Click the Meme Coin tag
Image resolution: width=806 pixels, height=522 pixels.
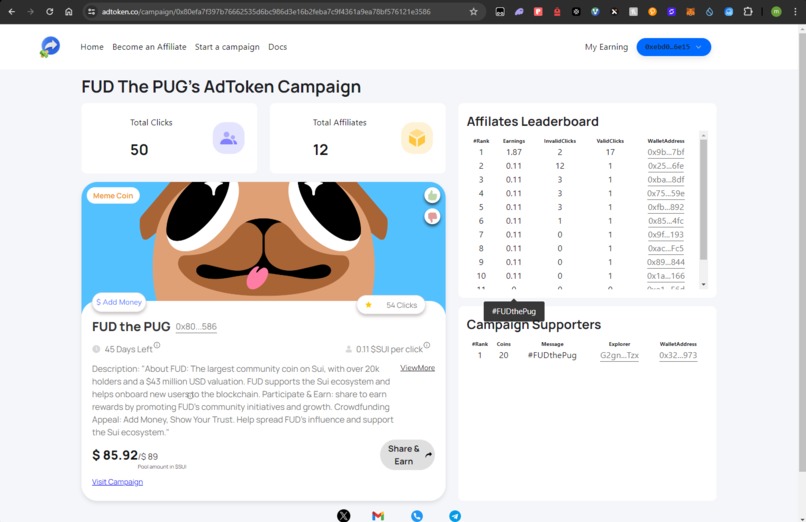point(113,195)
